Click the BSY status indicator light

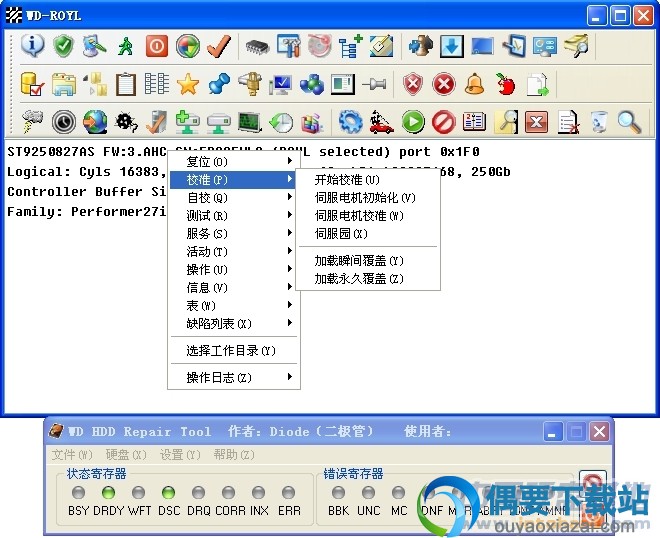point(78,492)
